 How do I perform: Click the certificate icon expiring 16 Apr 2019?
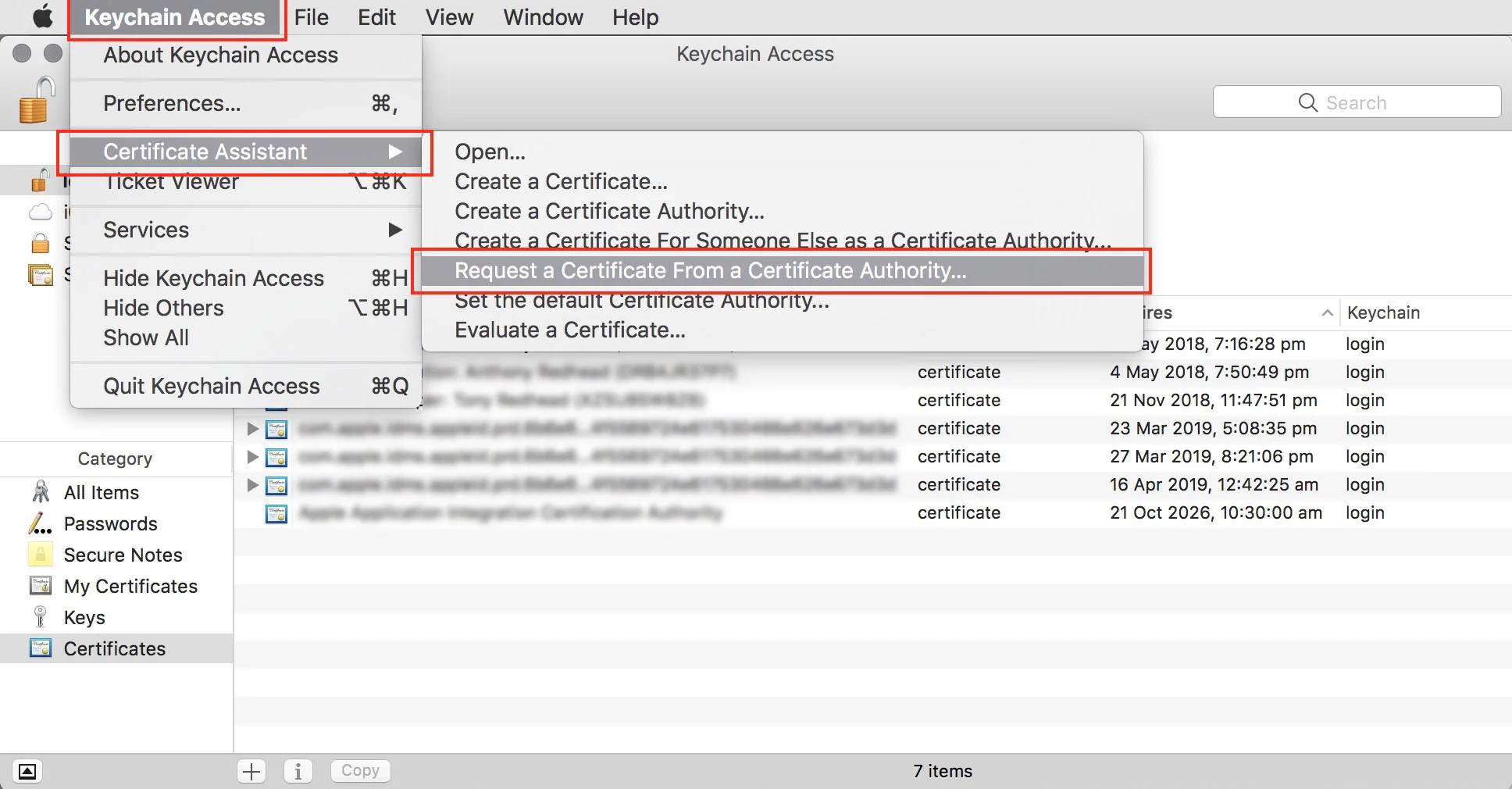(x=276, y=485)
